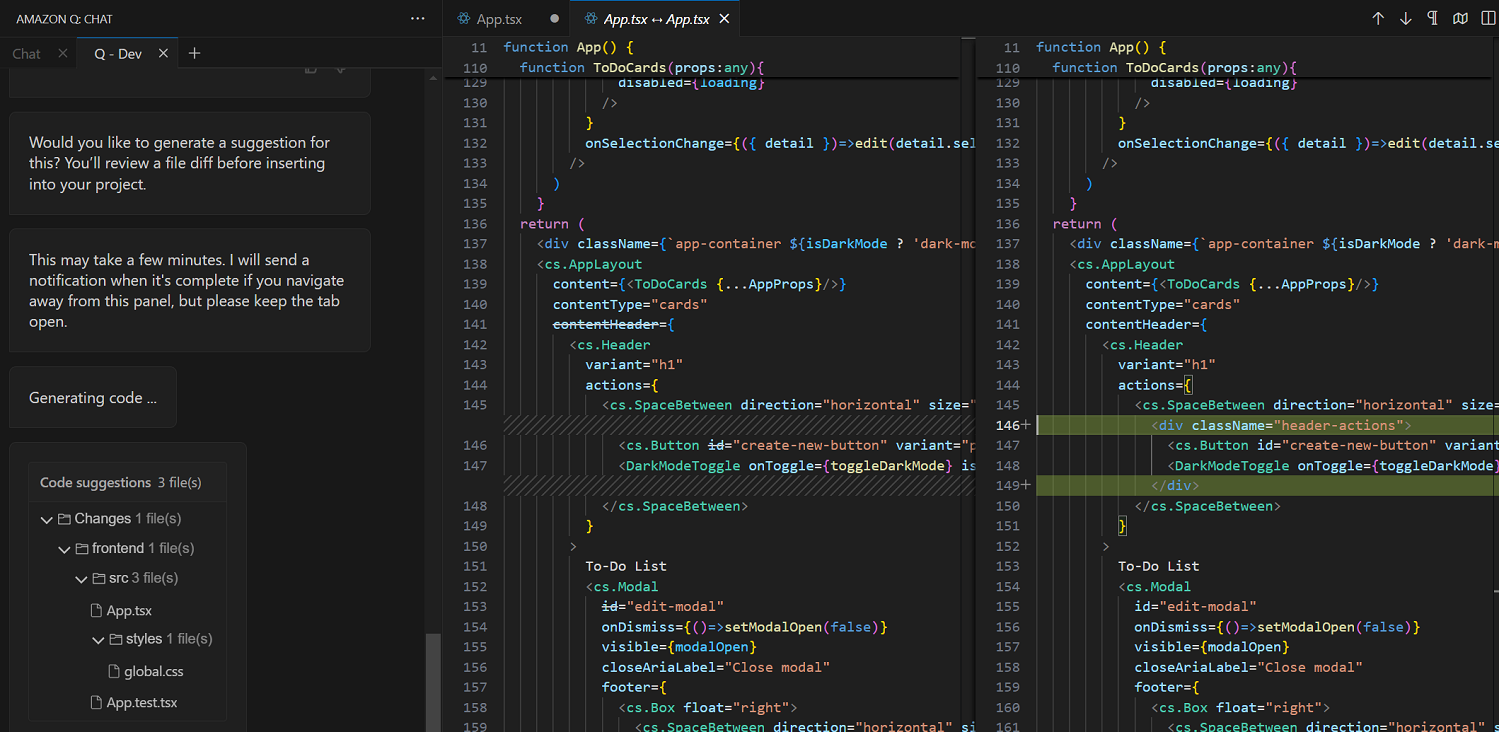This screenshot has height=732, width=1499.
Task: Add a new chat tab with plus icon
Action: [x=194, y=54]
